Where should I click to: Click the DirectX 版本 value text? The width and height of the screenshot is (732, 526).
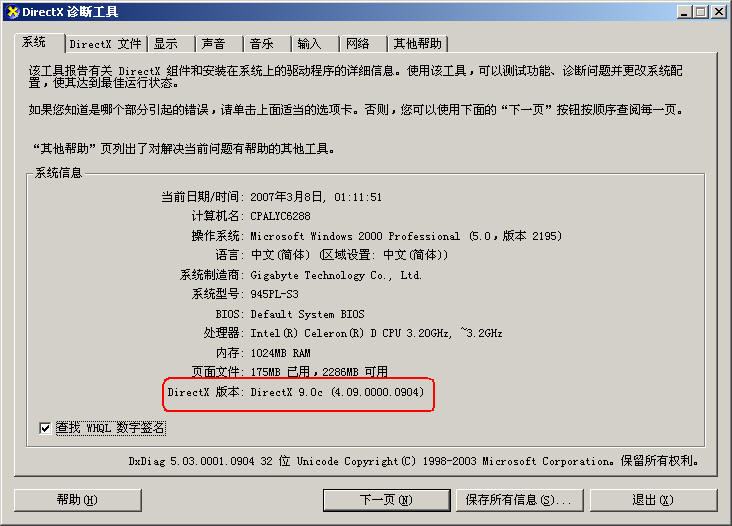point(337,392)
